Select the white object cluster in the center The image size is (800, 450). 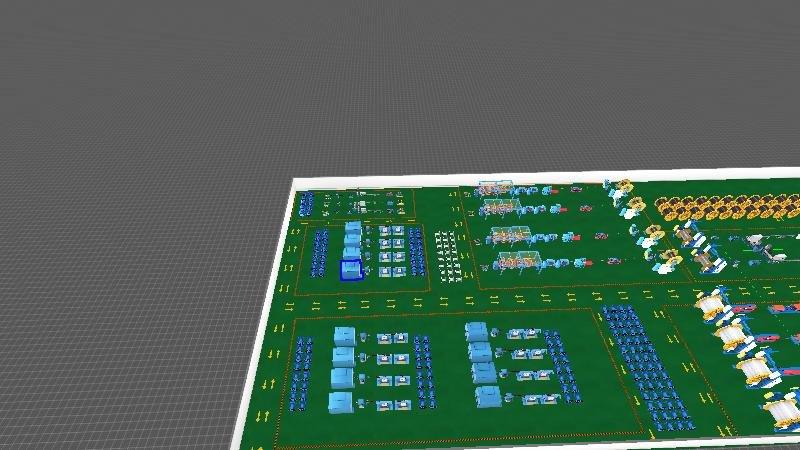450,255
